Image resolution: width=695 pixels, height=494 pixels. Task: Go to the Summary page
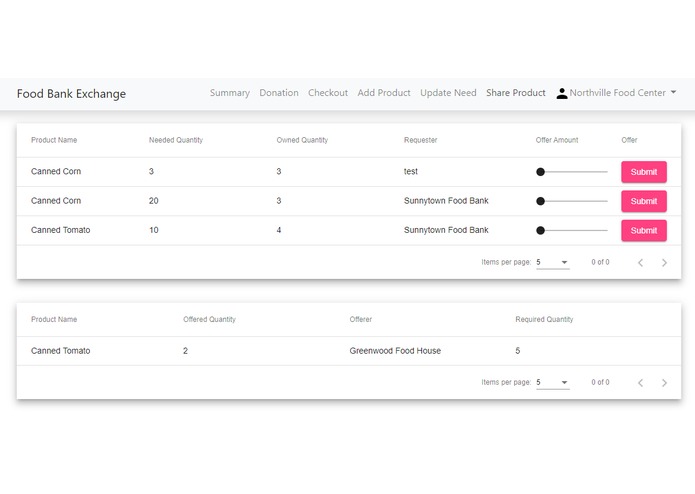tap(230, 93)
